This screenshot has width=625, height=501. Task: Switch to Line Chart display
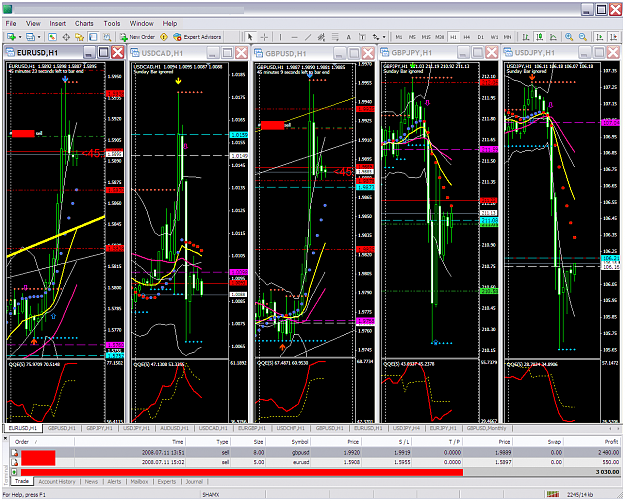click(x=553, y=37)
